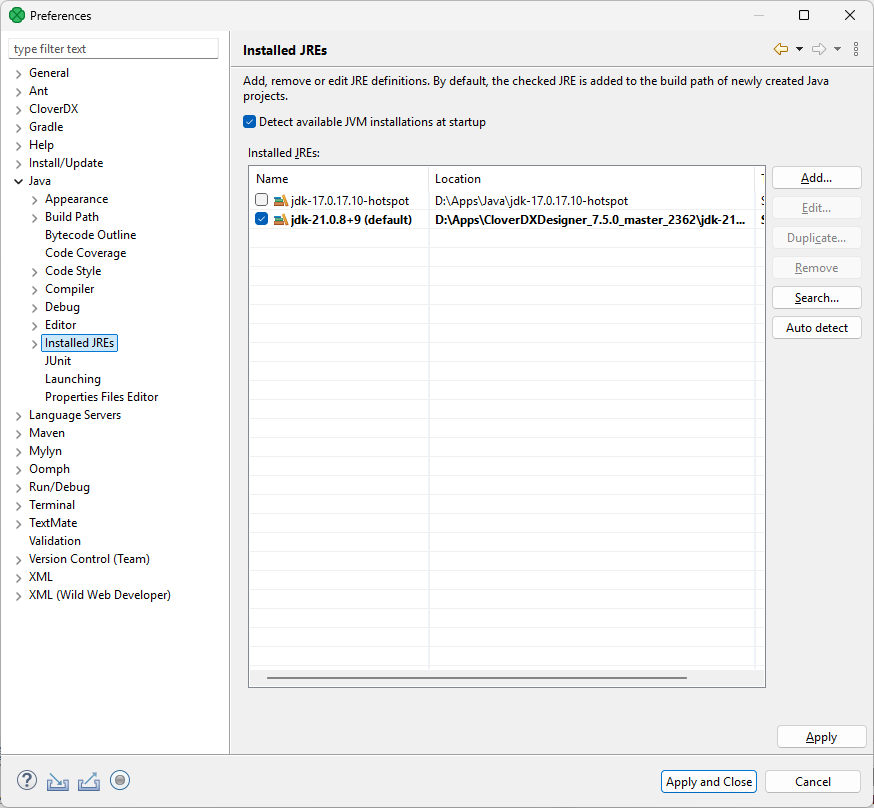
Task: Click the Search... button
Action: click(x=817, y=298)
